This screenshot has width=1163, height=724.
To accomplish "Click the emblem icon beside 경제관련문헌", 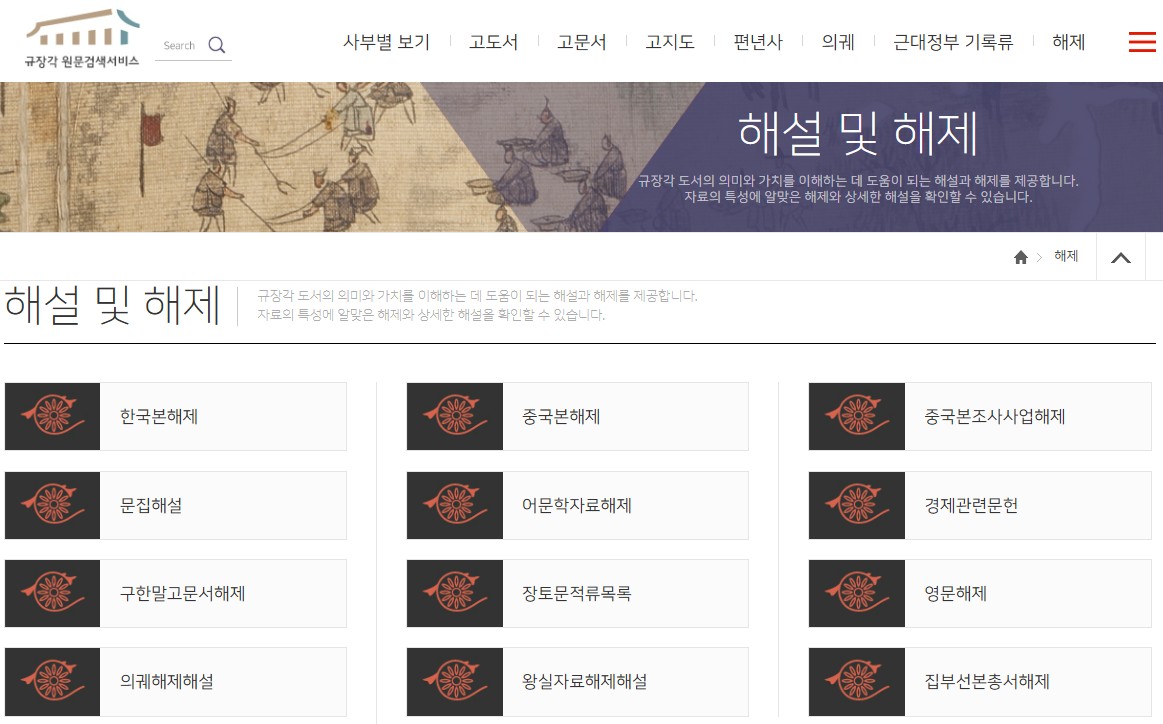I will [857, 505].
